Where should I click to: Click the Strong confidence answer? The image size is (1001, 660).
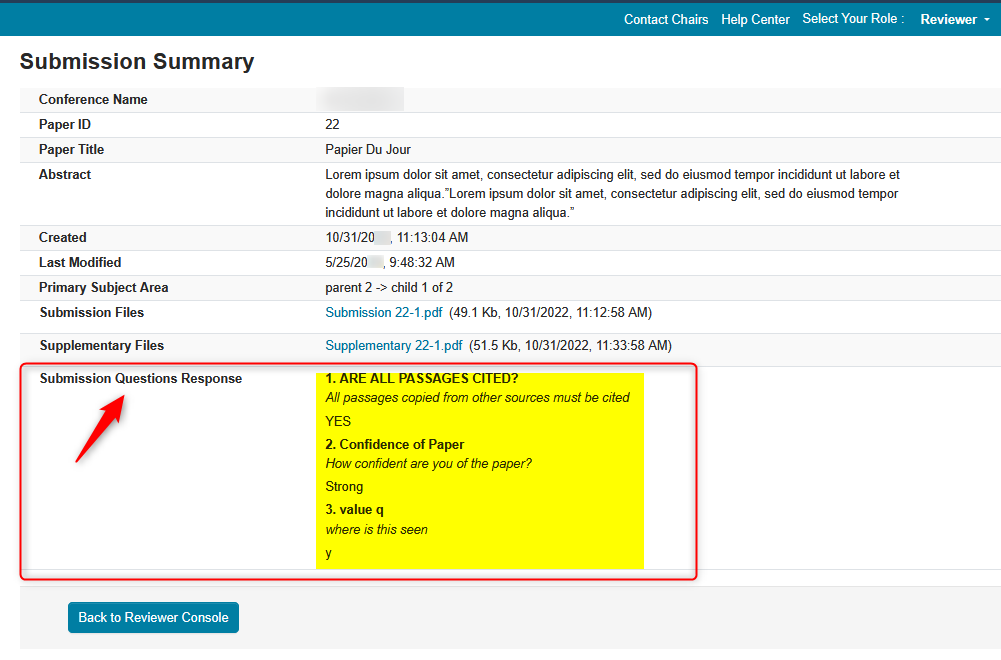coord(344,487)
